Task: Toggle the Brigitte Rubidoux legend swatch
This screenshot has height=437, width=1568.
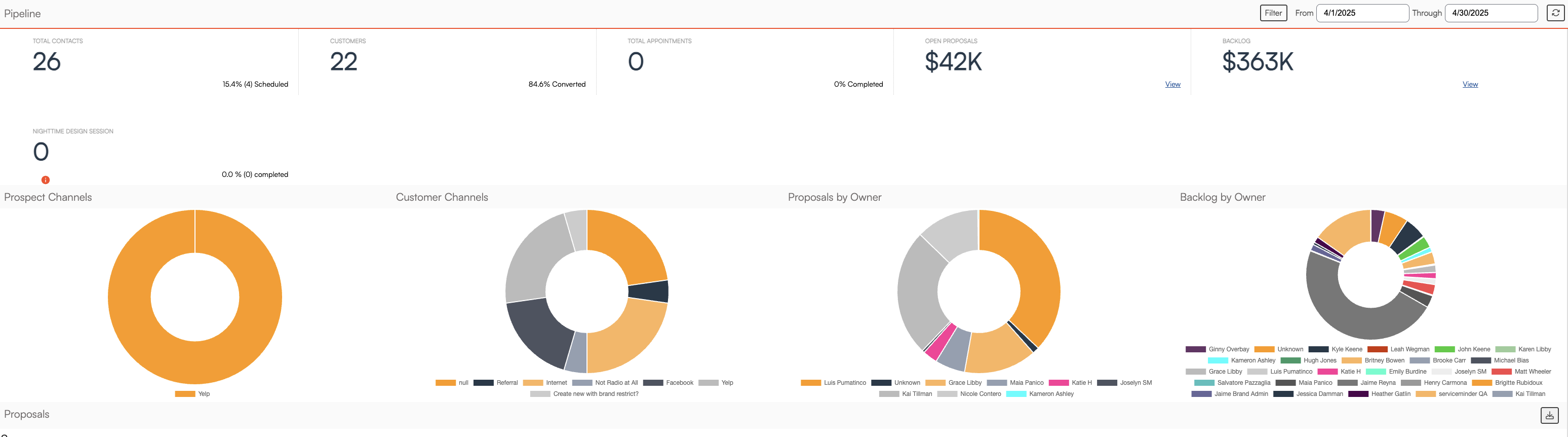Action: [x=1482, y=383]
